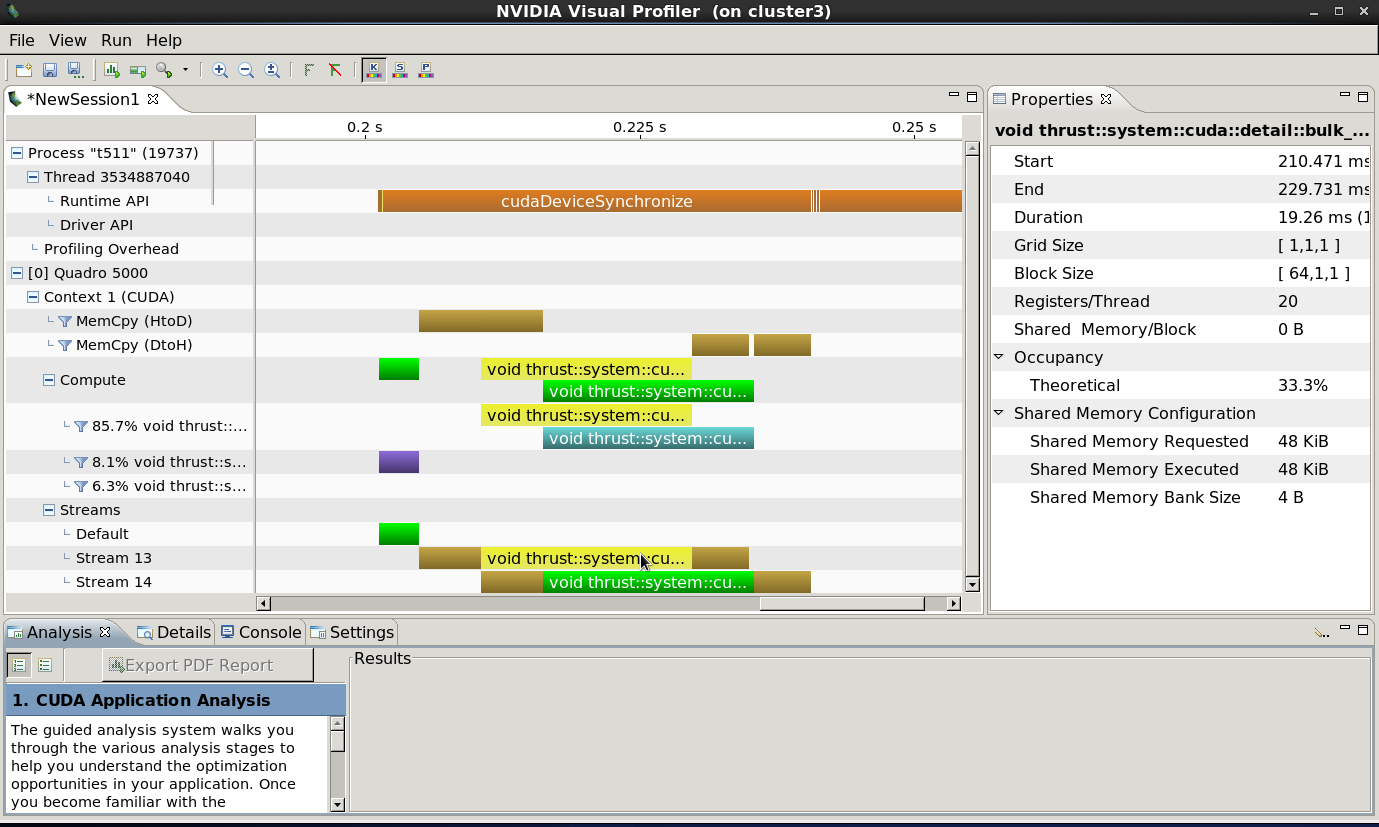1379x827 pixels.
Task: Collapse Shared Memory Configuration section
Action: click(998, 413)
